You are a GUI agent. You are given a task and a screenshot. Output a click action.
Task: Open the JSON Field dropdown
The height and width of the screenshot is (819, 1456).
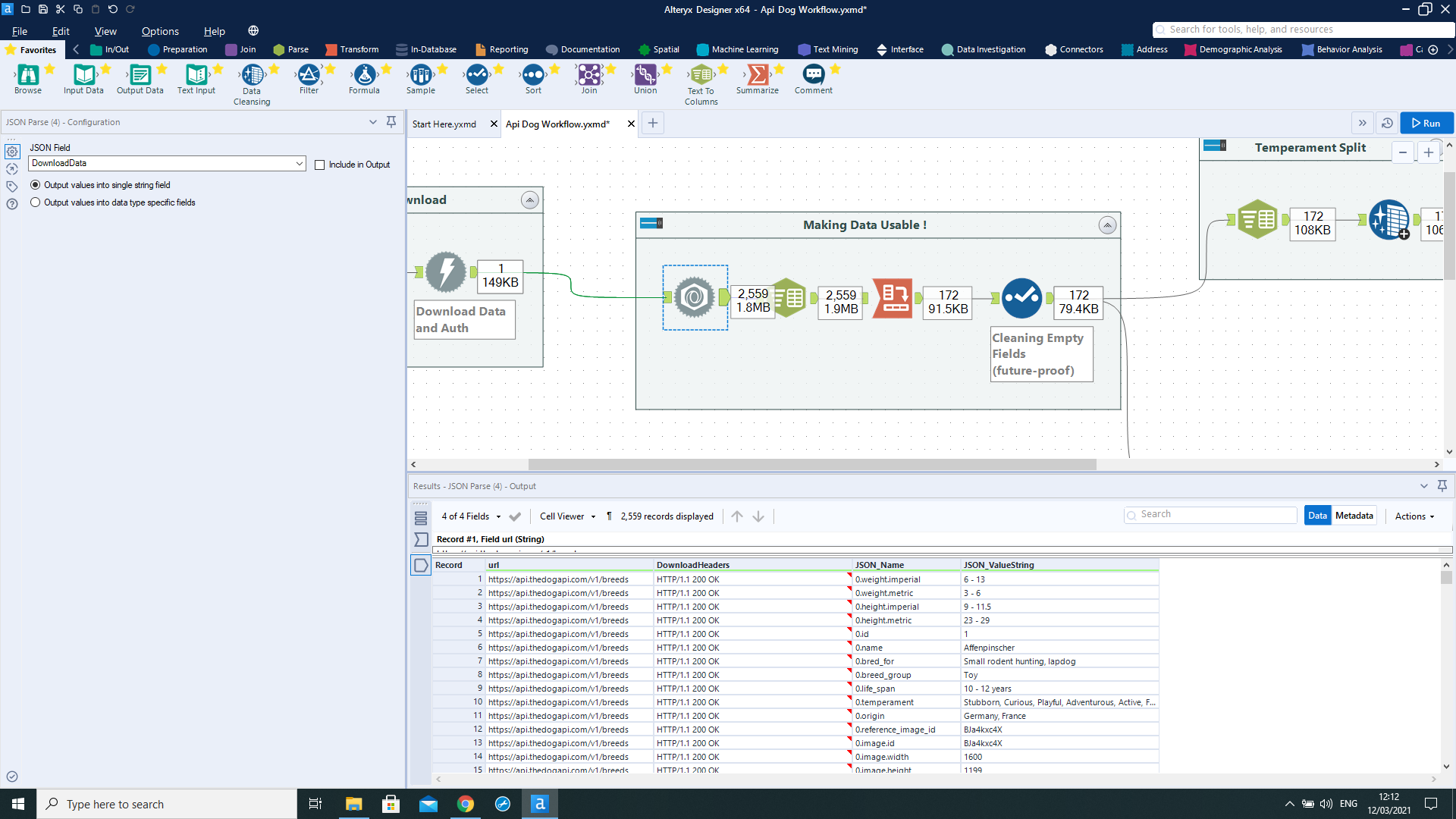[300, 163]
